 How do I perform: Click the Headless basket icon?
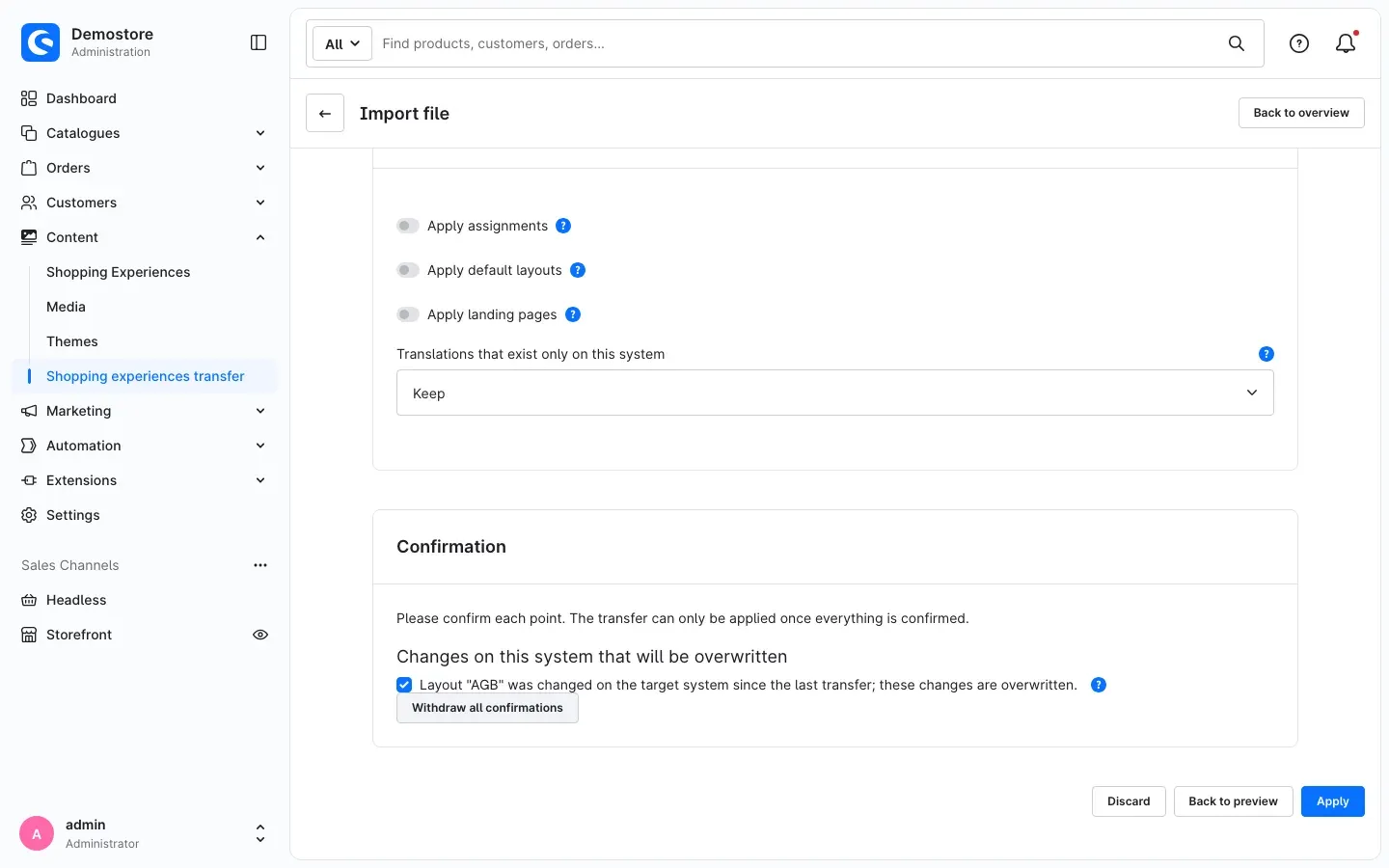[x=29, y=600]
